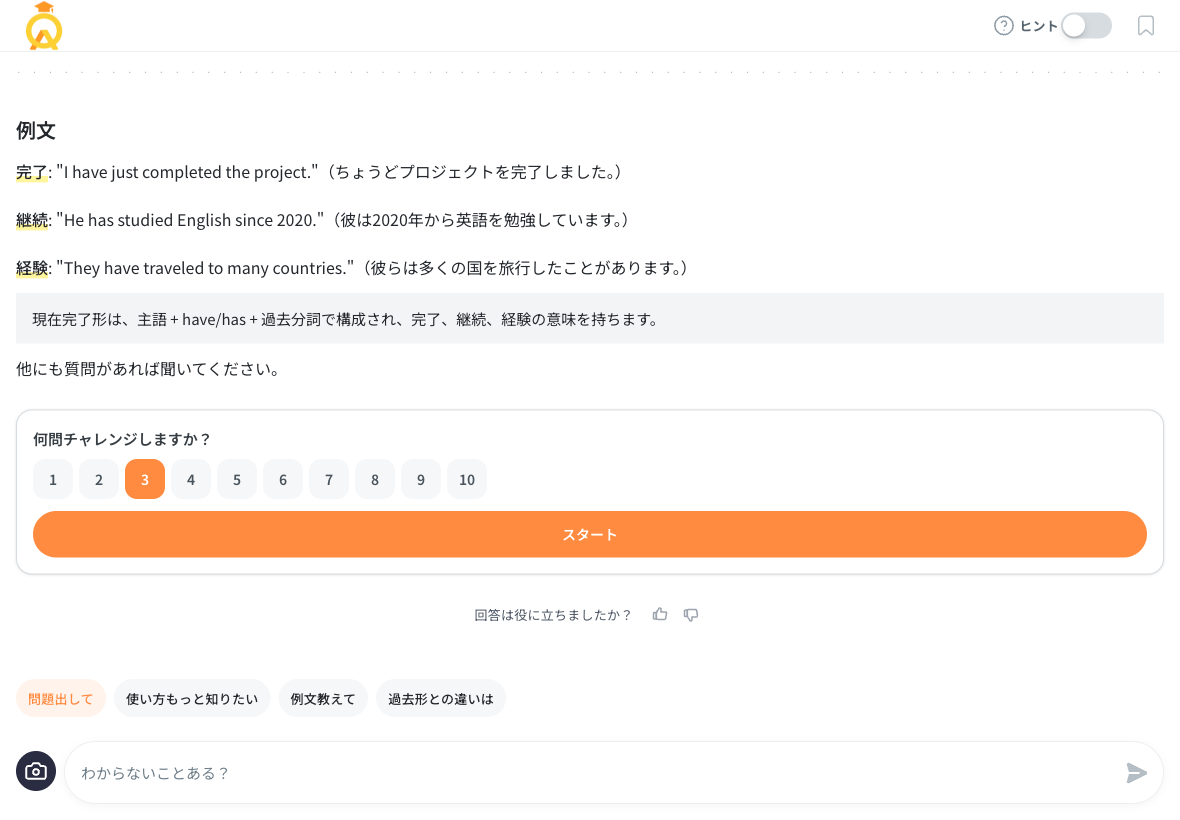
Task: Select the 問題出して suggestion chip
Action: click(x=61, y=698)
